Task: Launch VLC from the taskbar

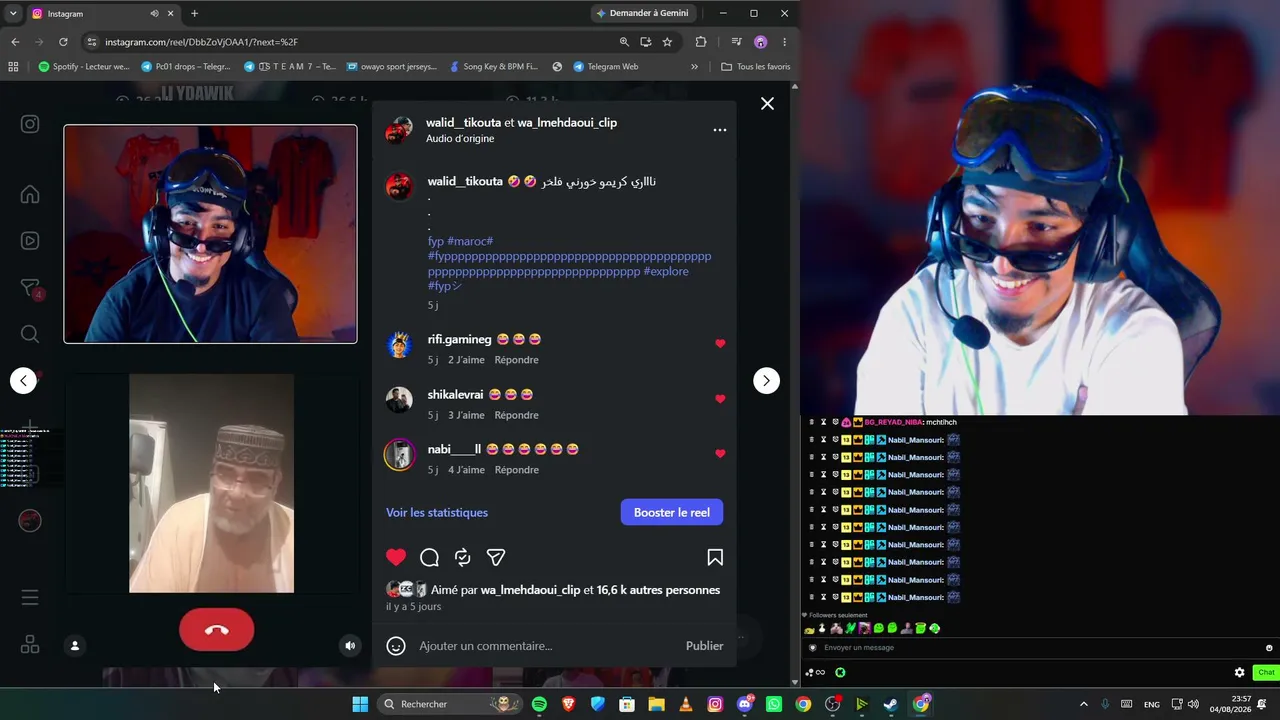Action: (x=685, y=704)
